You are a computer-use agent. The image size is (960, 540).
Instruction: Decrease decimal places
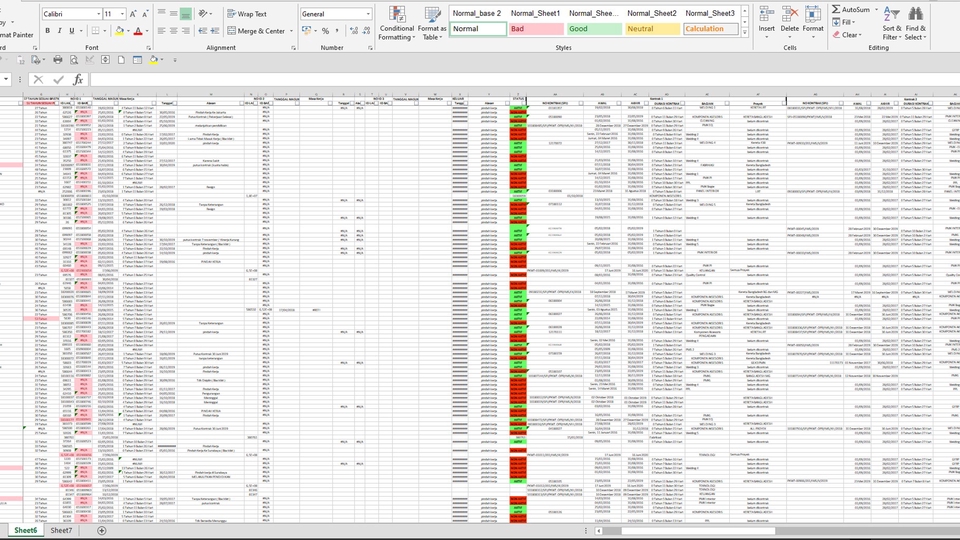point(366,31)
